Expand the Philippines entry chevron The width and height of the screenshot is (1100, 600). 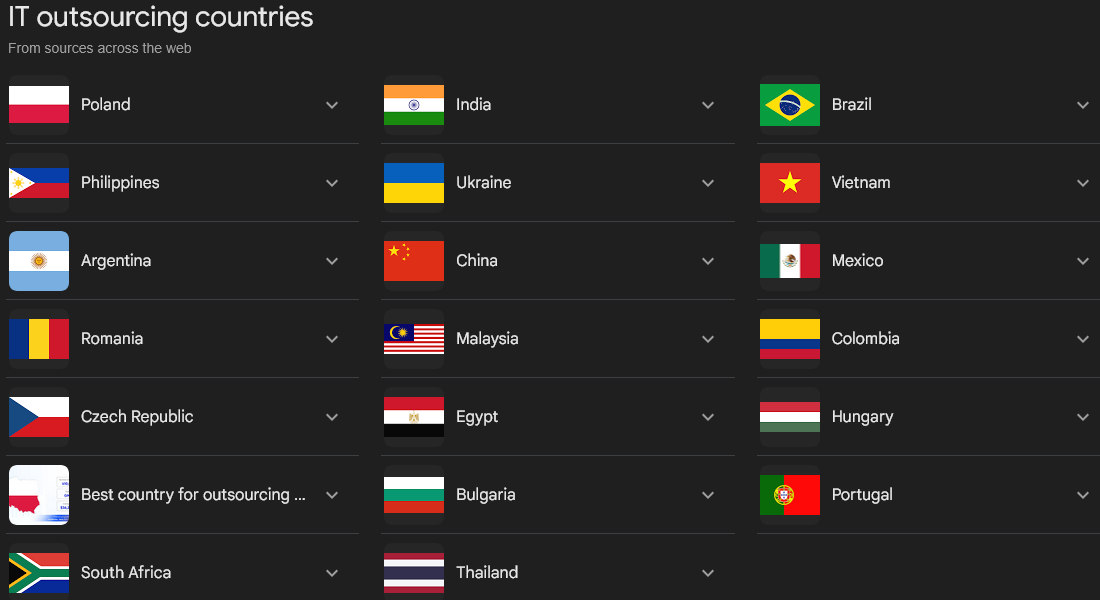click(332, 183)
